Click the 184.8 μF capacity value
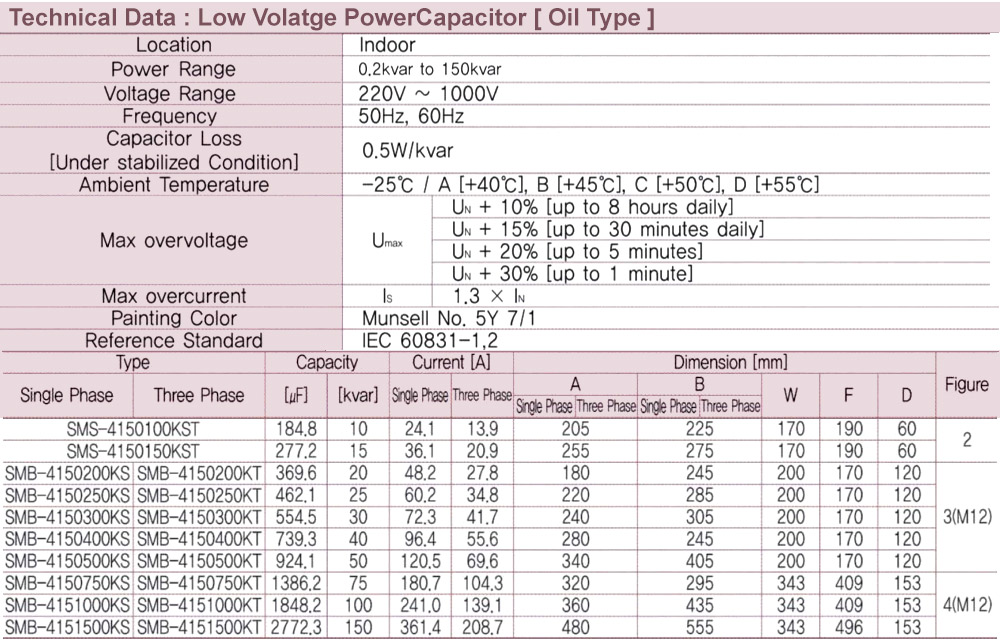The width and height of the screenshot is (1000, 640). coord(296,429)
